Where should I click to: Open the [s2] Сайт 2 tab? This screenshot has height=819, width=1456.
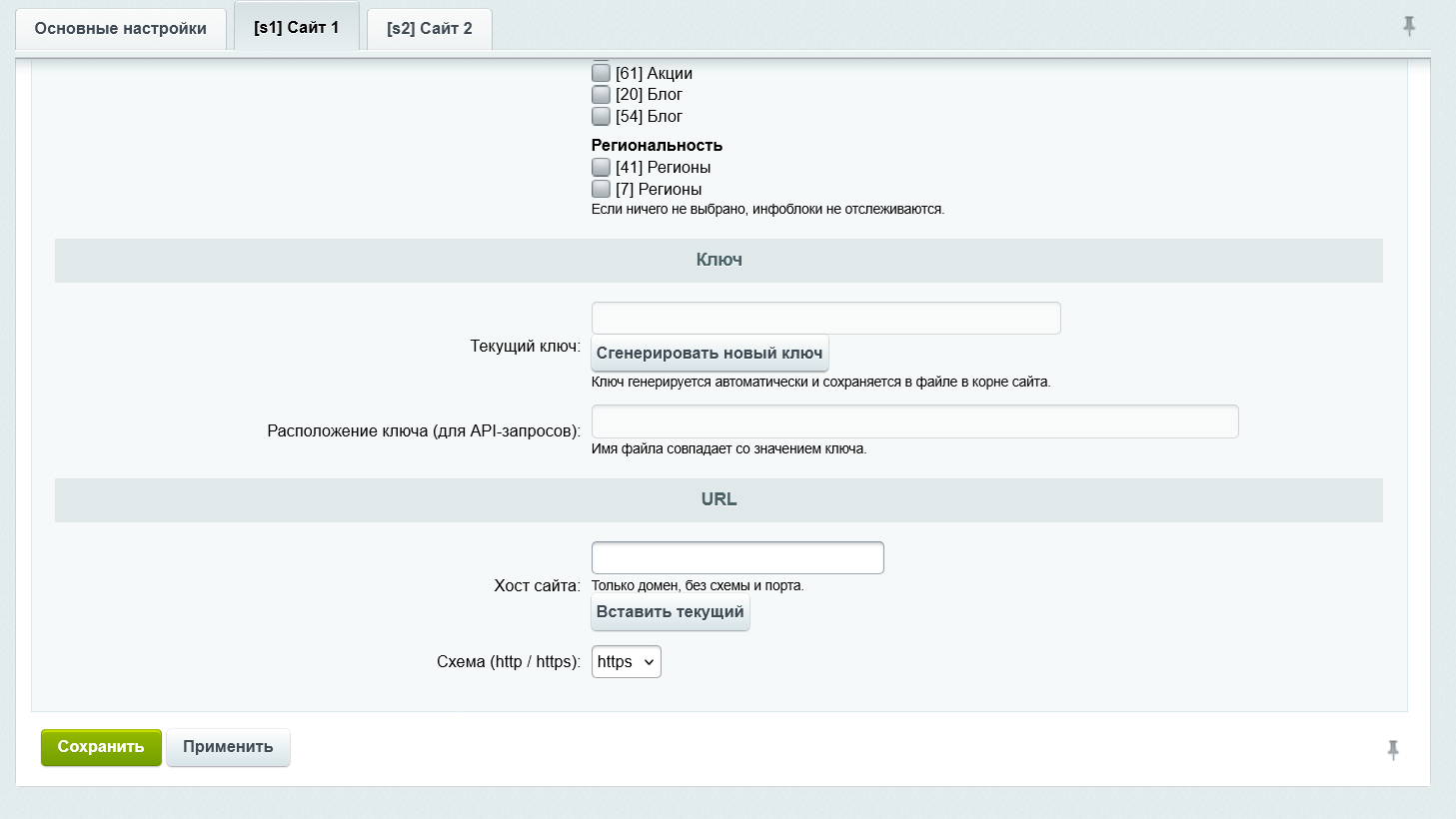pyautogui.click(x=429, y=28)
